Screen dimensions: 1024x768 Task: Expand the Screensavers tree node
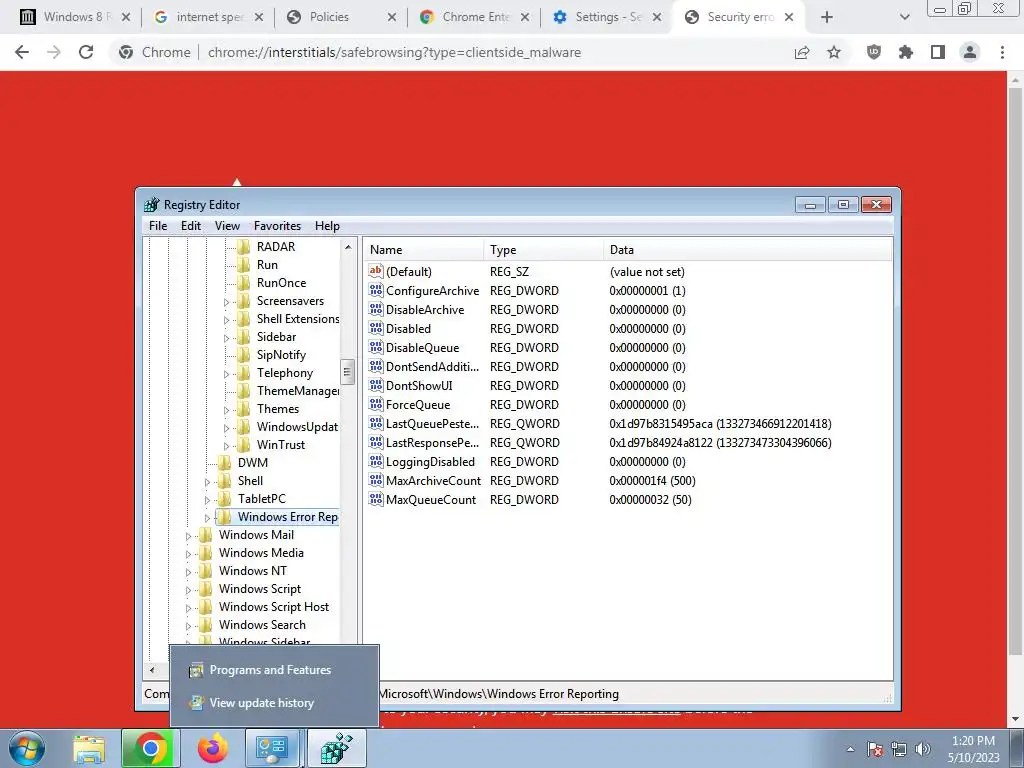tap(227, 302)
